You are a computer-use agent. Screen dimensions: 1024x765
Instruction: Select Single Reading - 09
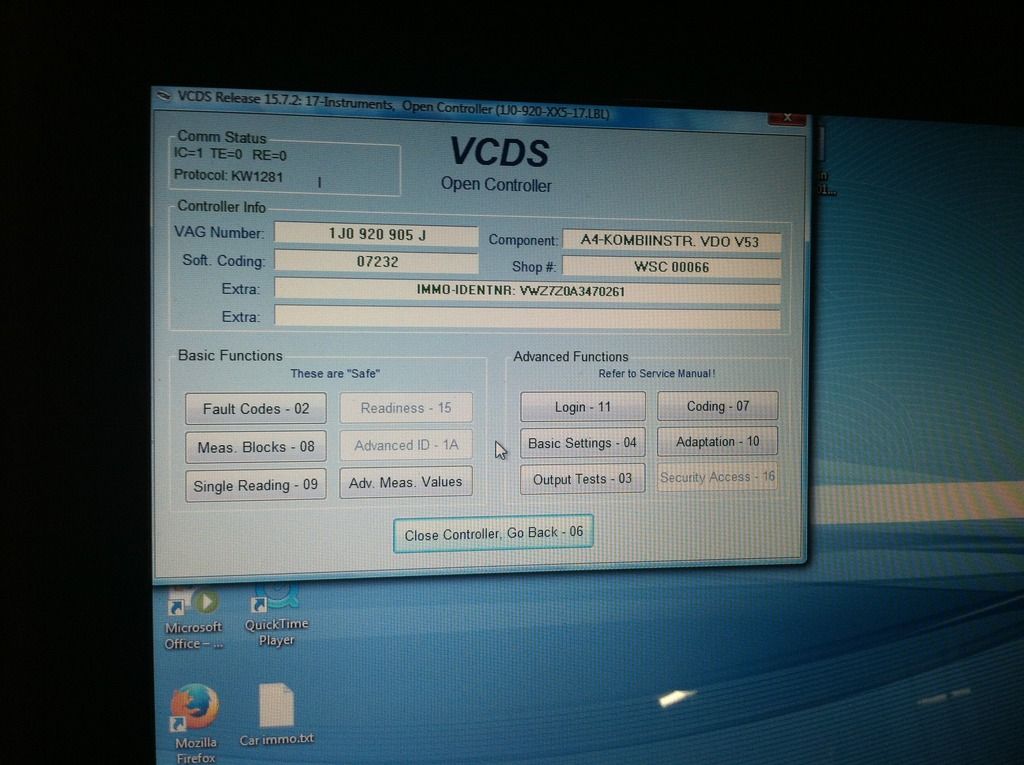coord(256,485)
